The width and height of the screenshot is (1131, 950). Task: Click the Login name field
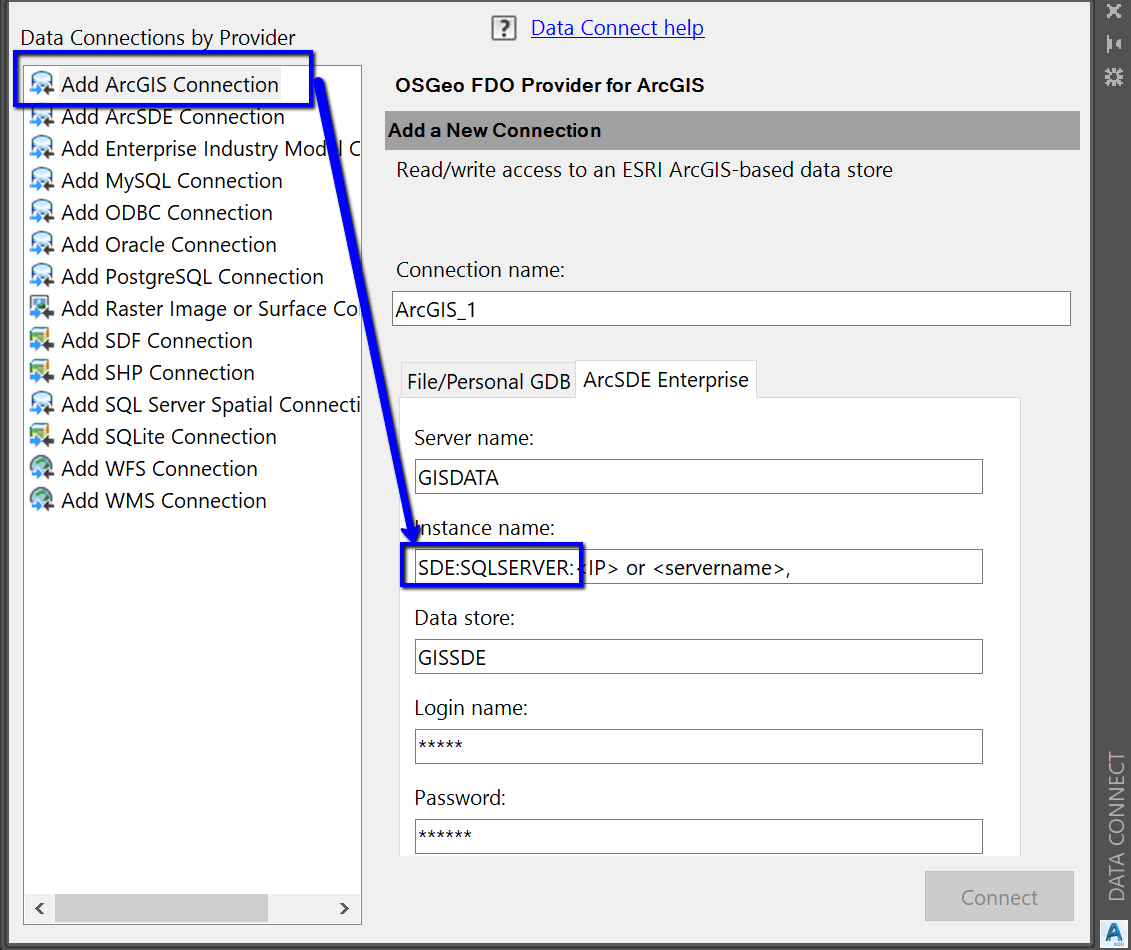click(698, 746)
